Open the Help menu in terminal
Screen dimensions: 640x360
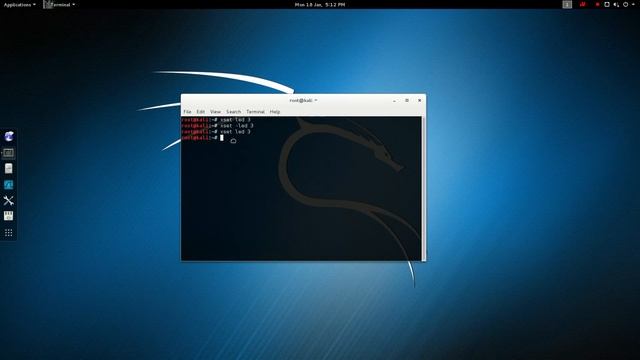[275, 111]
